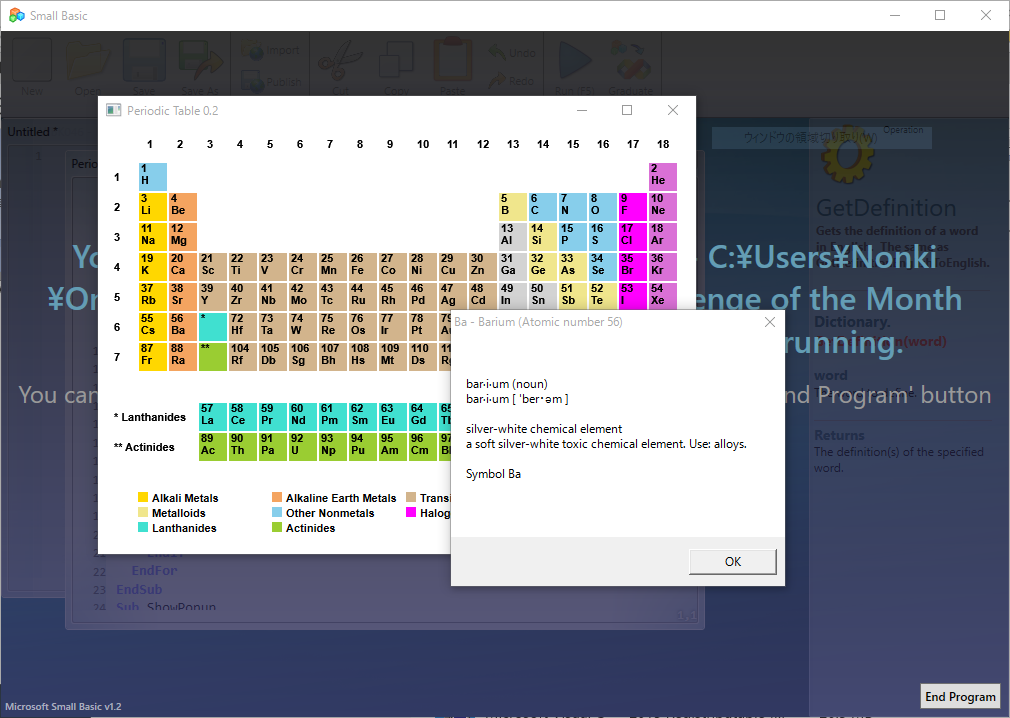Viewport: 1010px width, 718px height.
Task: Stop execution using End Program
Action: pyautogui.click(x=959, y=695)
